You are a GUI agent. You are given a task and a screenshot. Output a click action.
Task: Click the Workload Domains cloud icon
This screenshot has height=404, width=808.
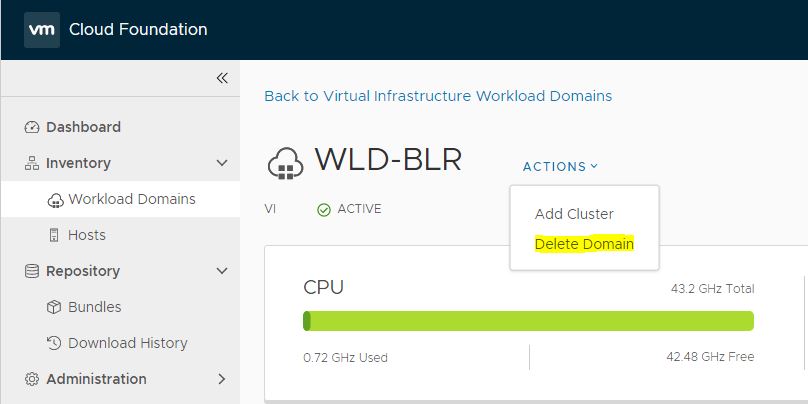pos(55,200)
